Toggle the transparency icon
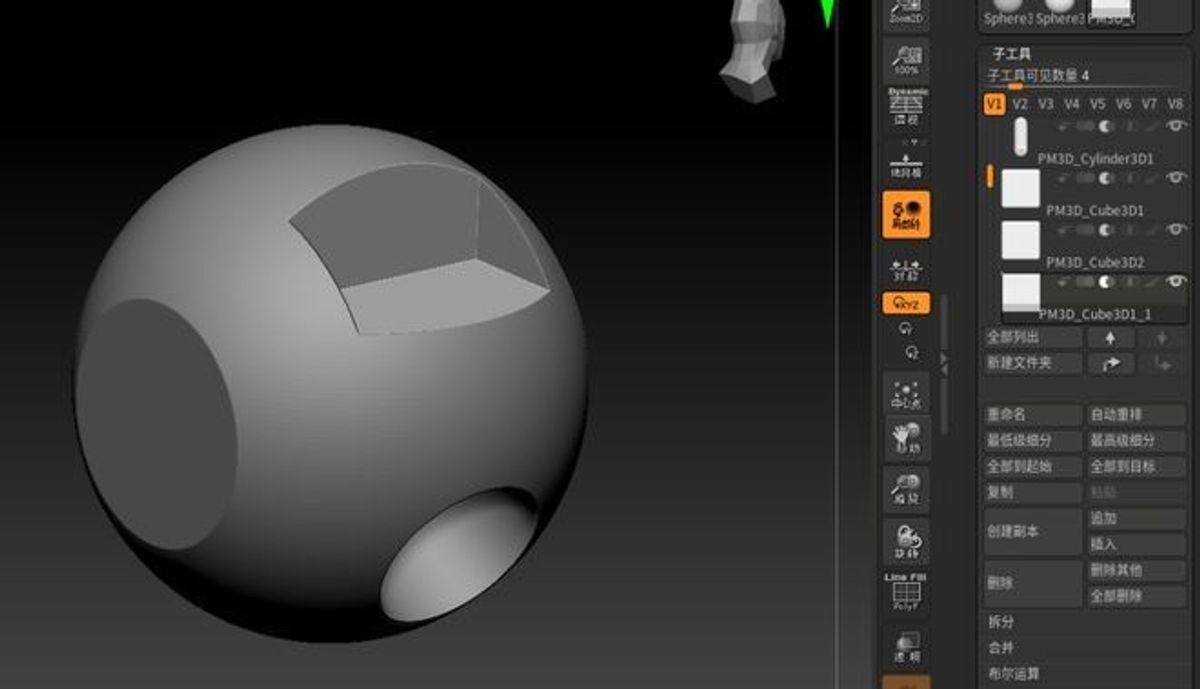Screen dimensions: 1200x689 [907, 647]
